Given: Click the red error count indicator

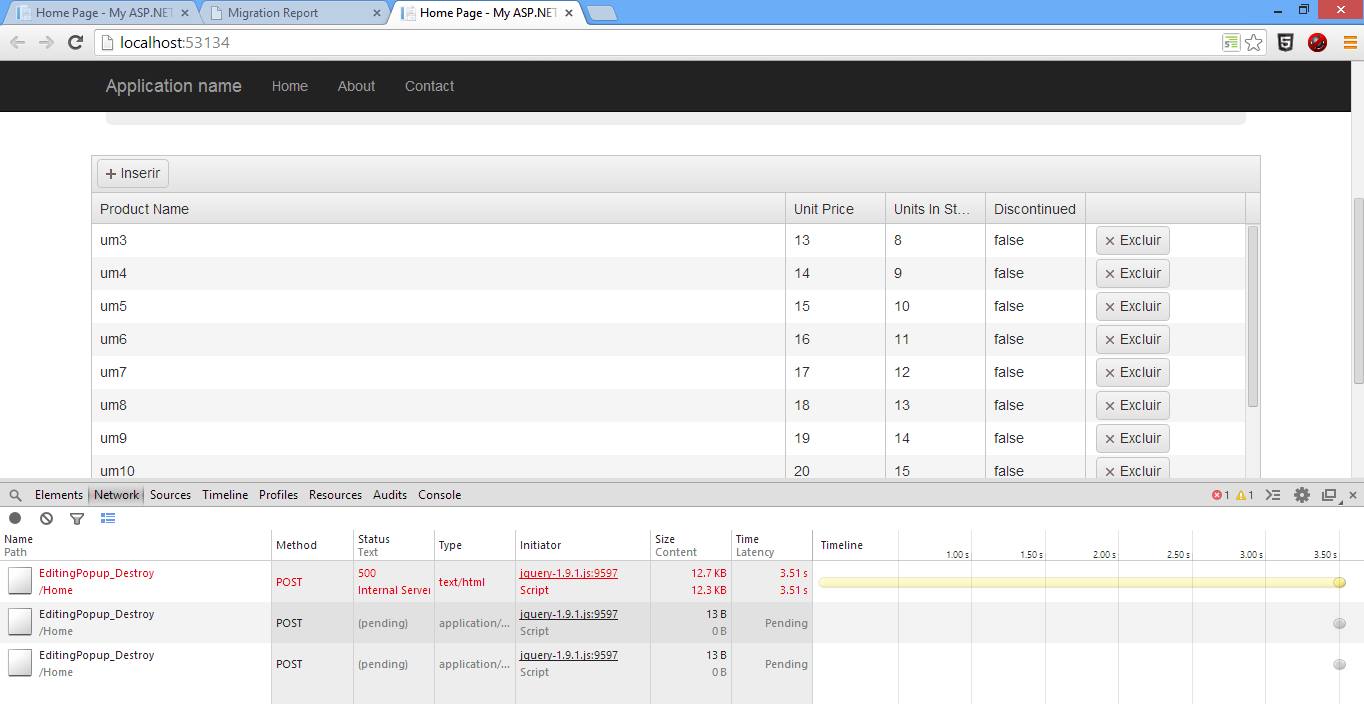Looking at the screenshot, I should (x=1220, y=495).
